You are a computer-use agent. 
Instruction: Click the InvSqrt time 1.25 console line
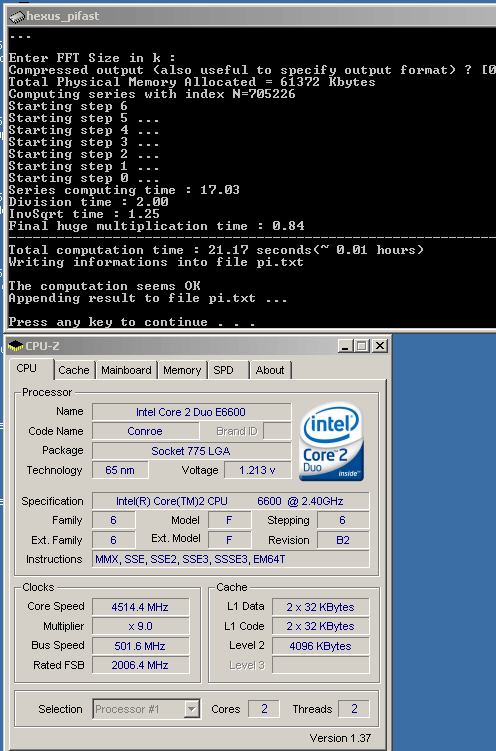click(84, 214)
